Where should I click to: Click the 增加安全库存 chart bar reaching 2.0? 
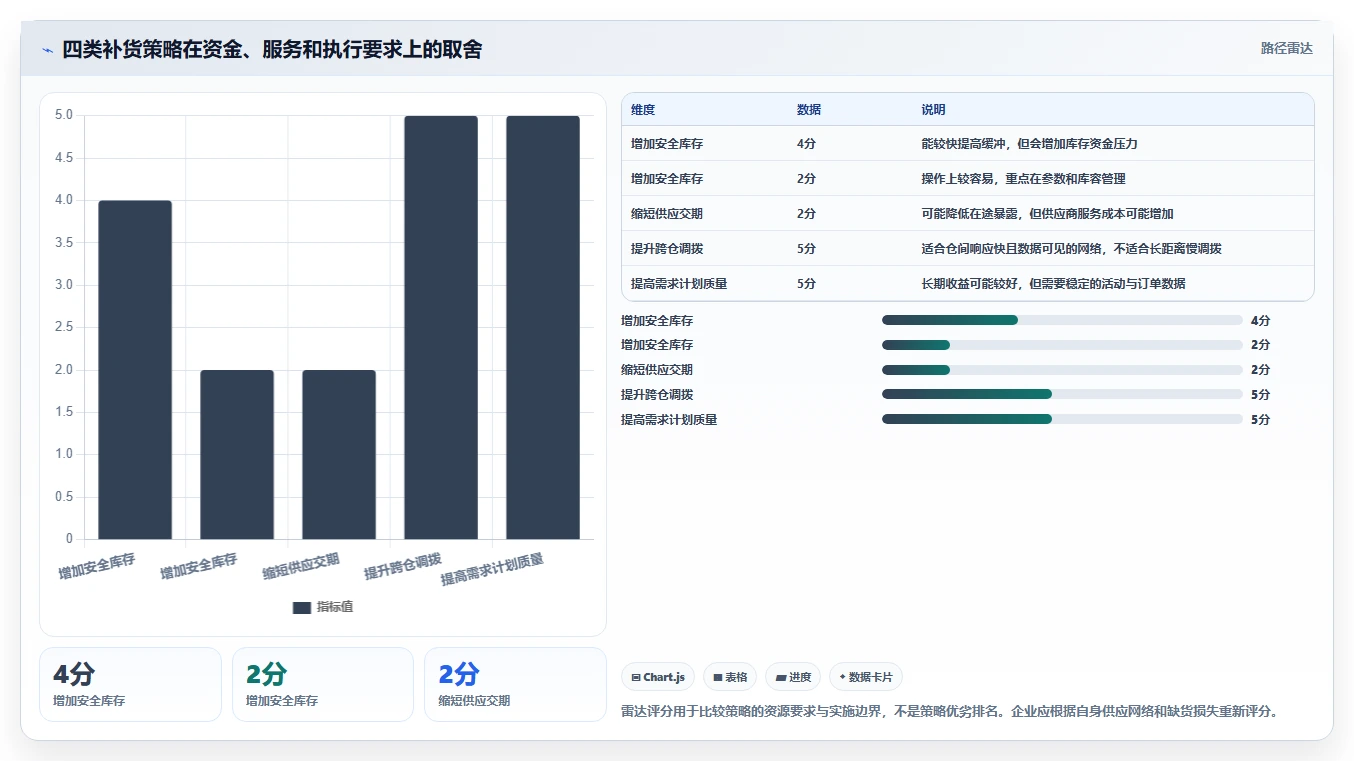coord(237,455)
